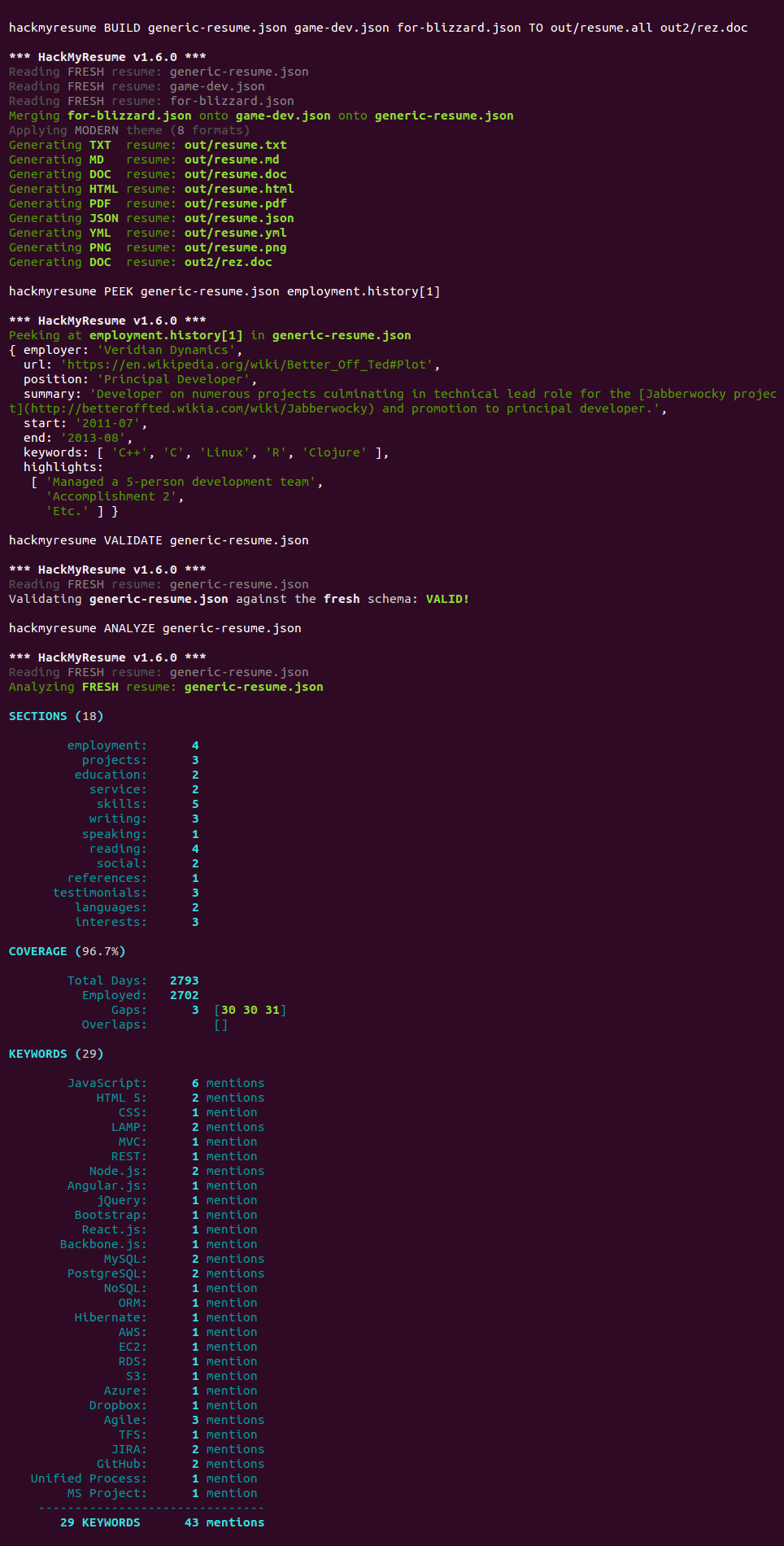Click the 'interests:' section row
Image resolution: width=784 pixels, height=1546 pixels.
click(x=137, y=922)
